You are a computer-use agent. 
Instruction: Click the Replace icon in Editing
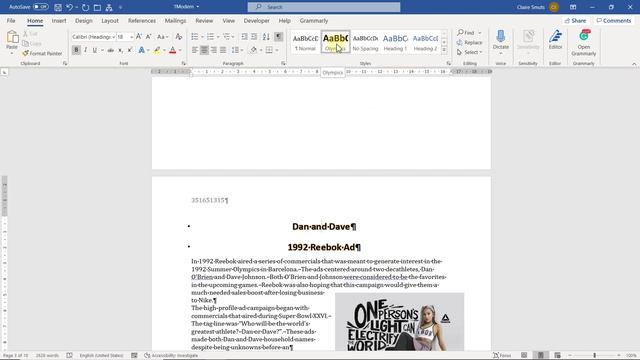point(460,42)
